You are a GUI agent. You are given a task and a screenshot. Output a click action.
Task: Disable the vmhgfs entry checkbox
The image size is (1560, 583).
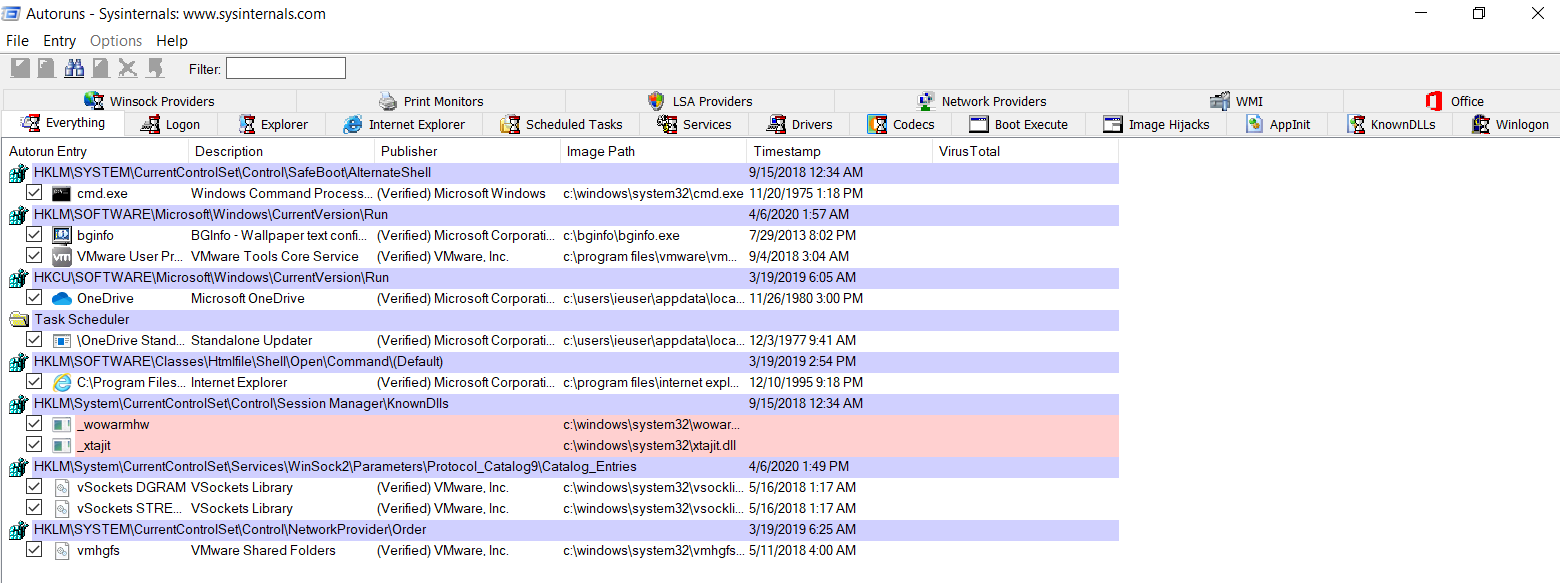34,549
